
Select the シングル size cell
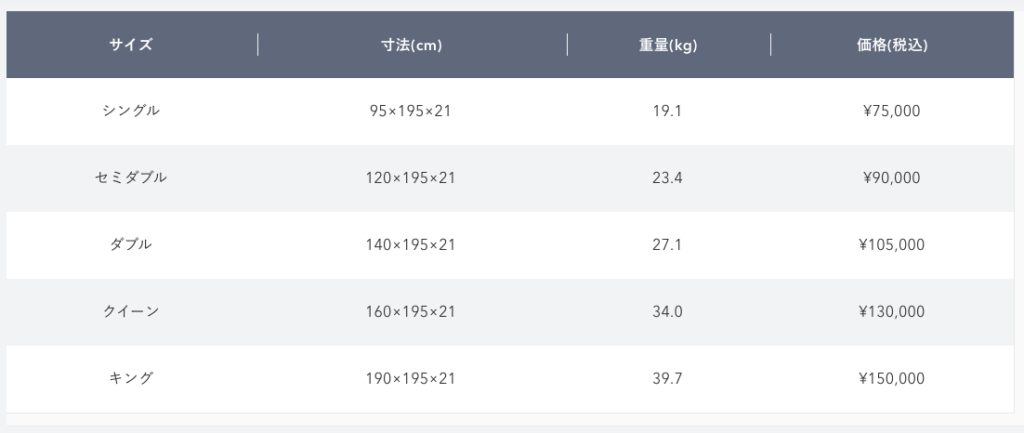(x=131, y=111)
